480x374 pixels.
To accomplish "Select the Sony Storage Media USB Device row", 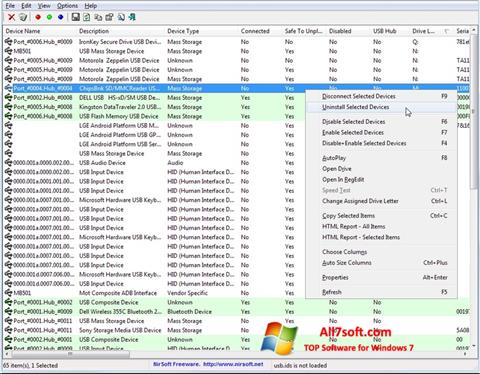I will pyautogui.click(x=237, y=330).
